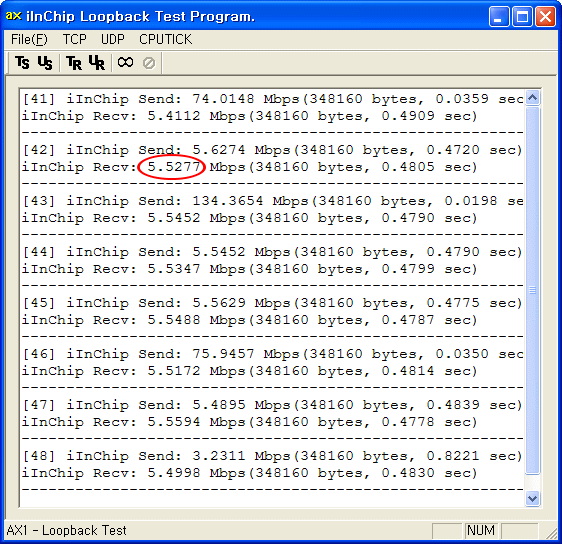Click the grayed-out stop toolbar icon
Image resolution: width=562 pixels, height=544 pixels.
[149, 63]
